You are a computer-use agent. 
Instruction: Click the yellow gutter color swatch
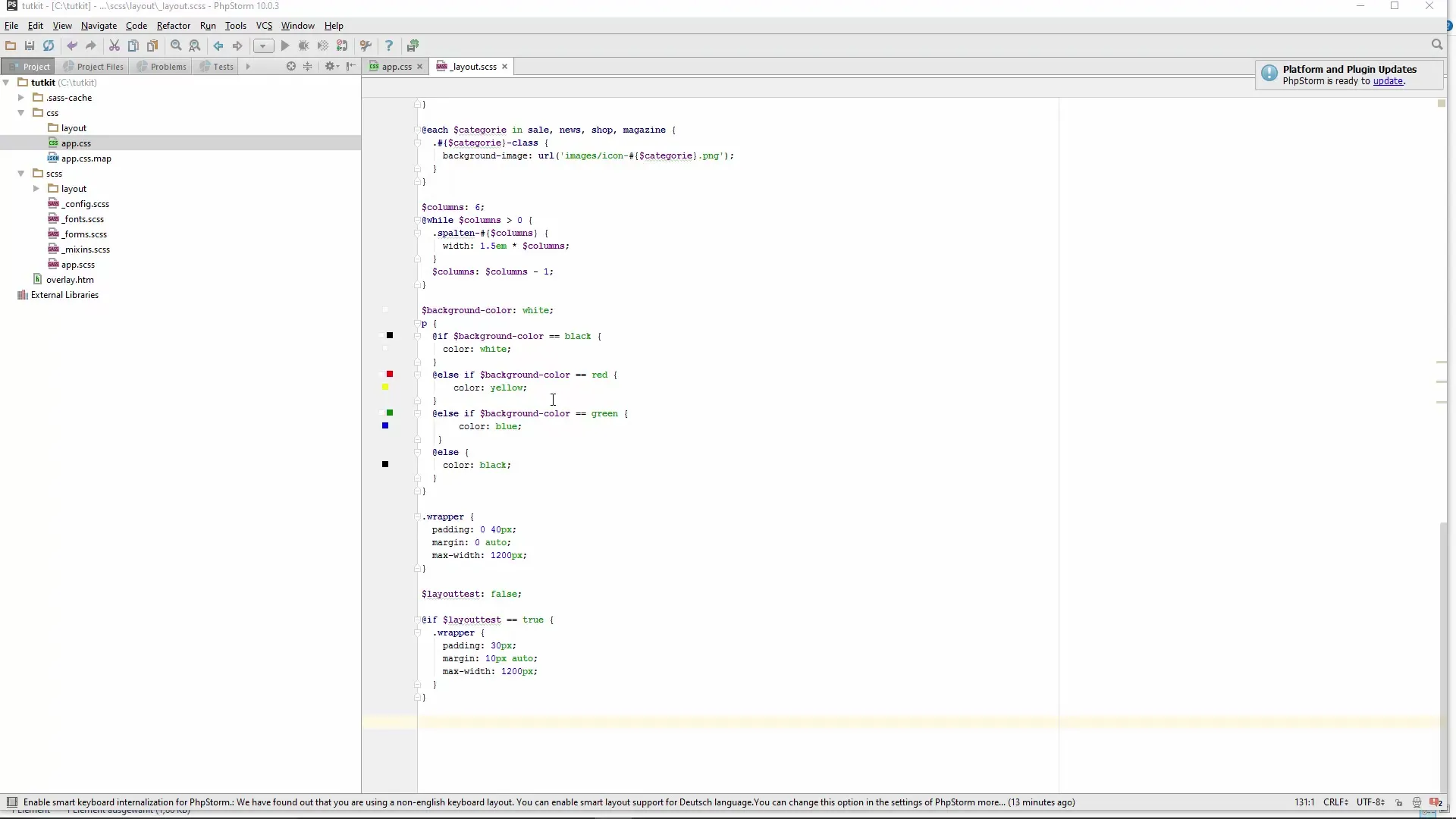(x=385, y=388)
